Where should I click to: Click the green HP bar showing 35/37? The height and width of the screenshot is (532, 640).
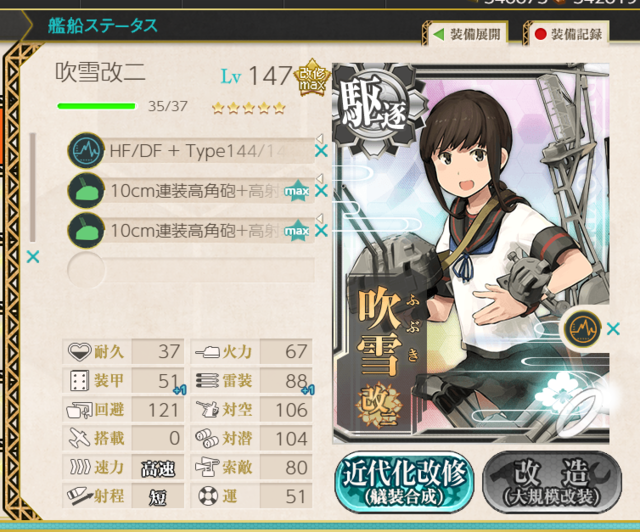coord(97,107)
